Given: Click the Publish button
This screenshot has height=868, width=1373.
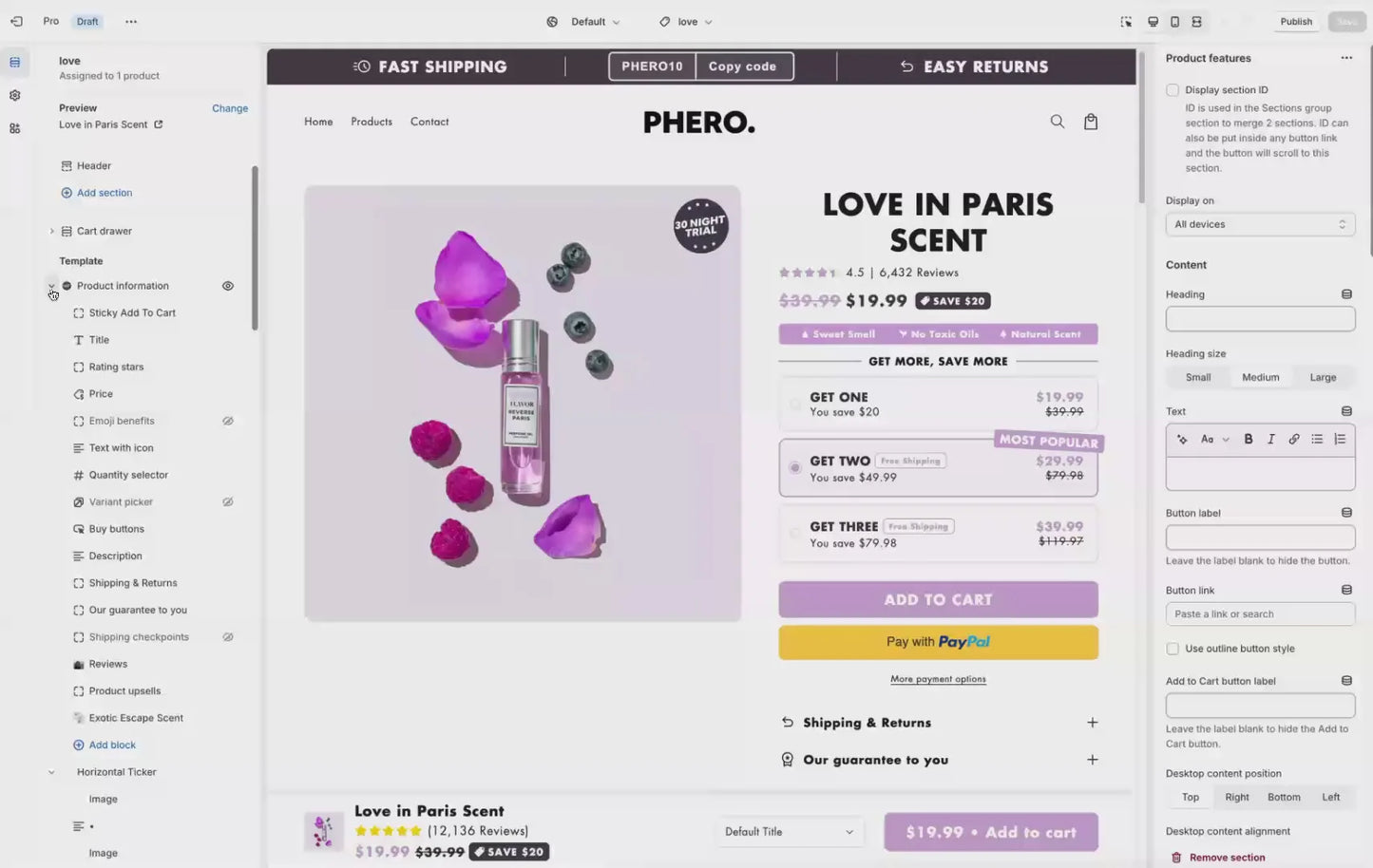Looking at the screenshot, I should tap(1295, 22).
